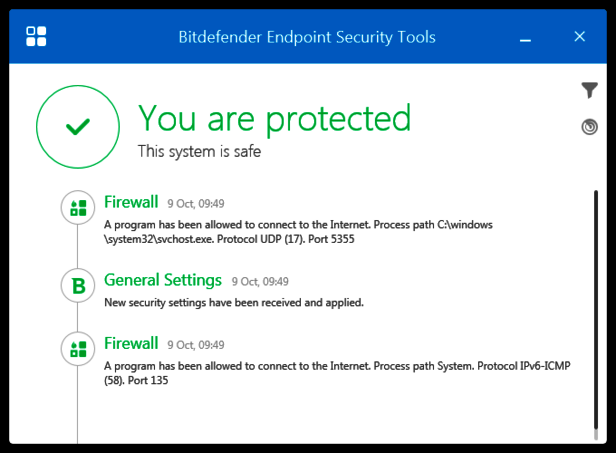
Task: Click the General Settings 'B' icon
Action: [x=77, y=287]
